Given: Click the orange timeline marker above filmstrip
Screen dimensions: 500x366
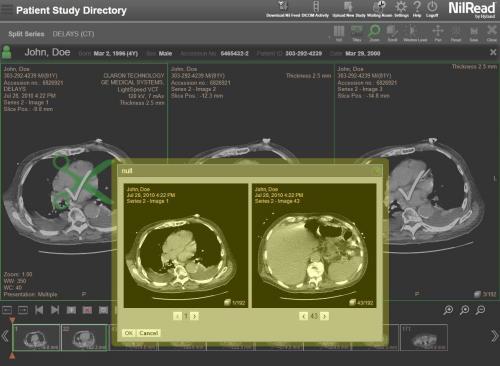Looking at the screenshot, I should tap(12, 320).
